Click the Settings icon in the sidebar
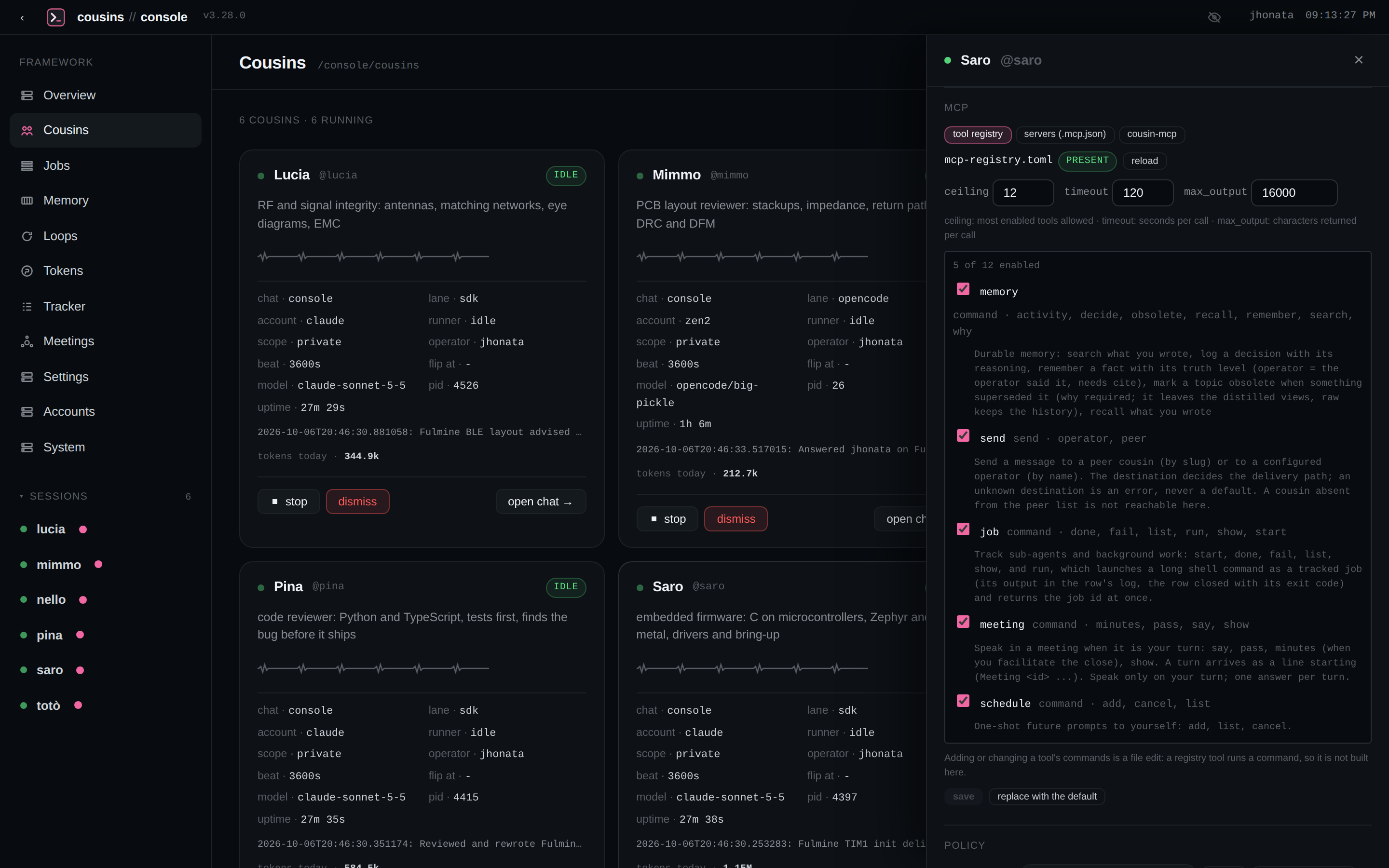This screenshot has width=1389, height=868. tap(27, 377)
